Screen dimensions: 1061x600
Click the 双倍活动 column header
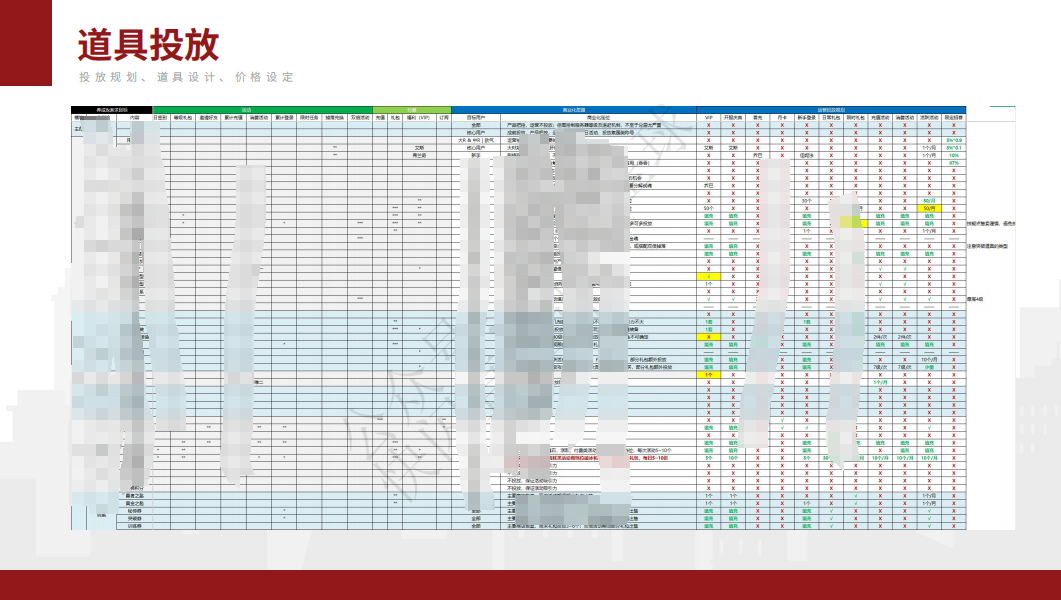pos(360,117)
